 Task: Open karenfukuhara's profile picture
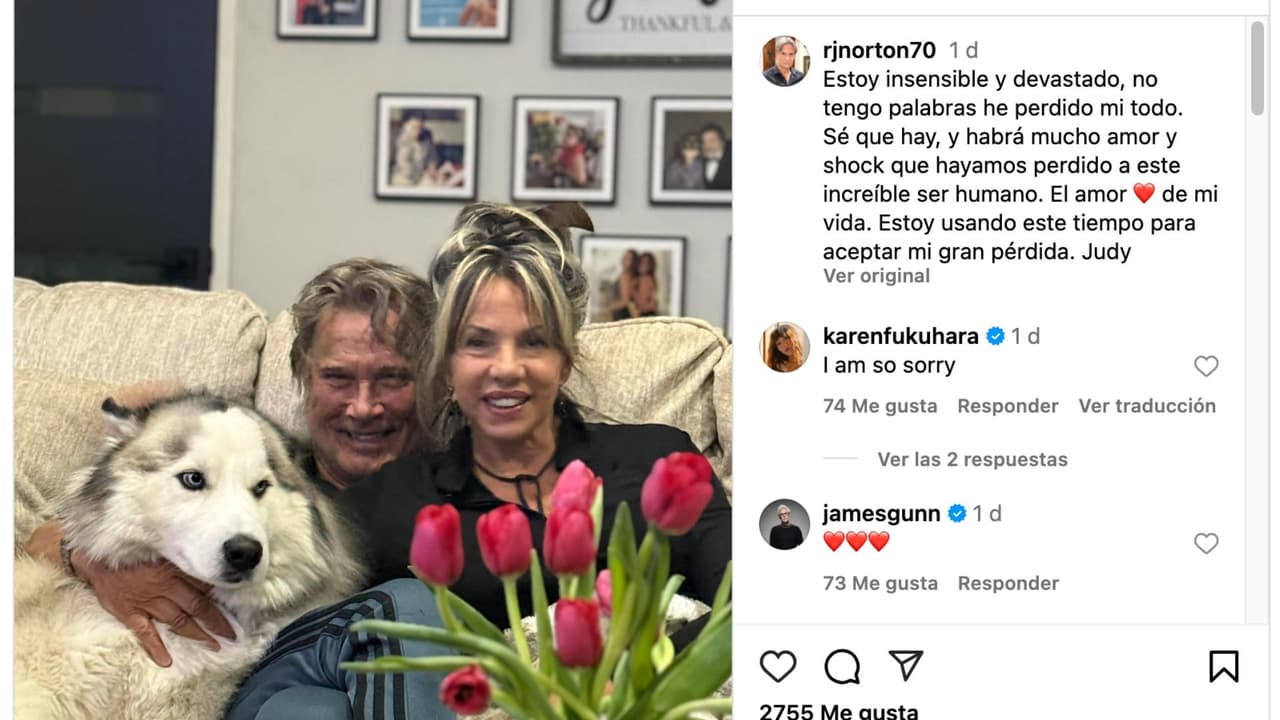click(x=785, y=347)
